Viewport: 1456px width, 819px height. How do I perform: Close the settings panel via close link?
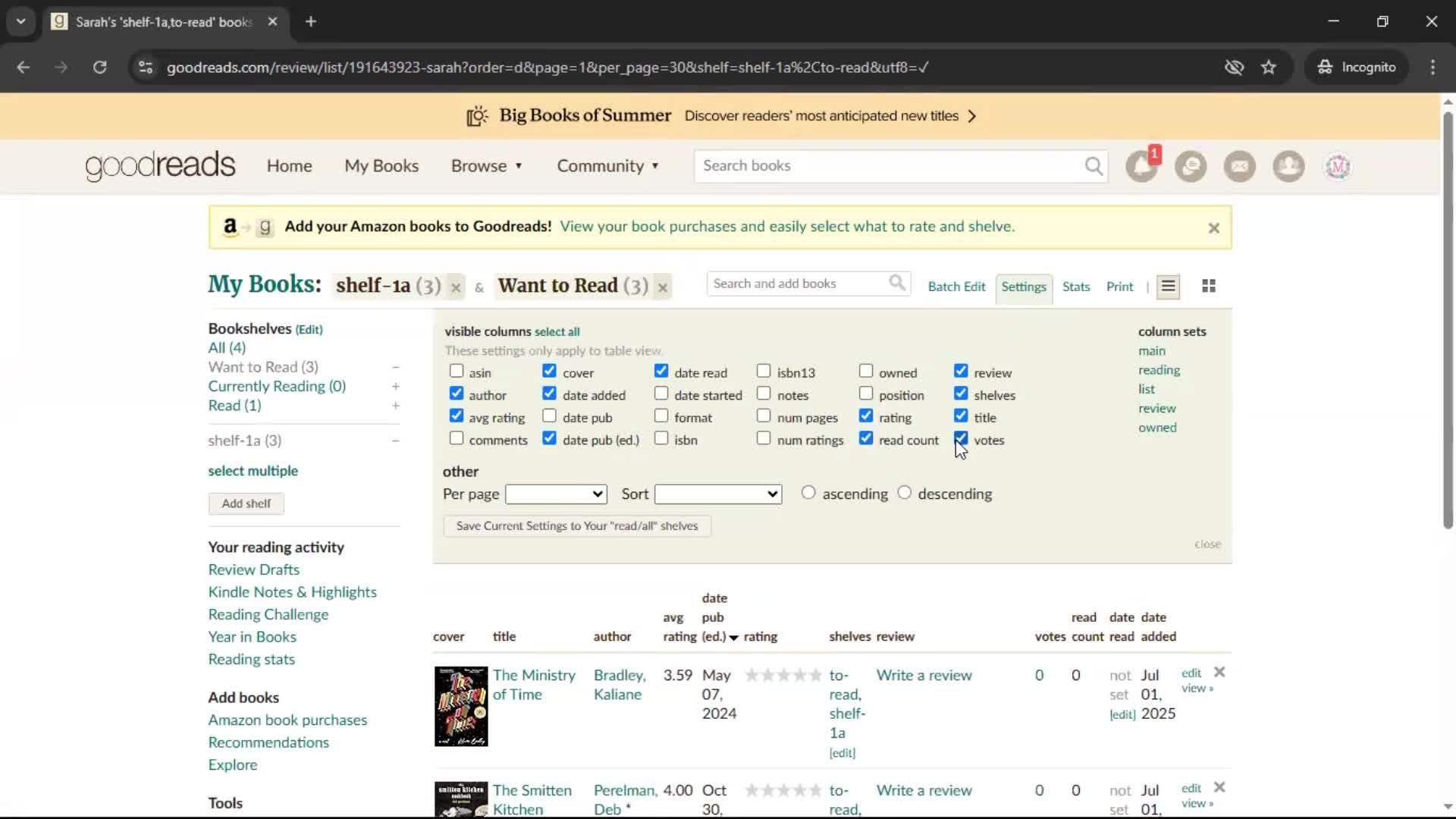tap(1207, 544)
